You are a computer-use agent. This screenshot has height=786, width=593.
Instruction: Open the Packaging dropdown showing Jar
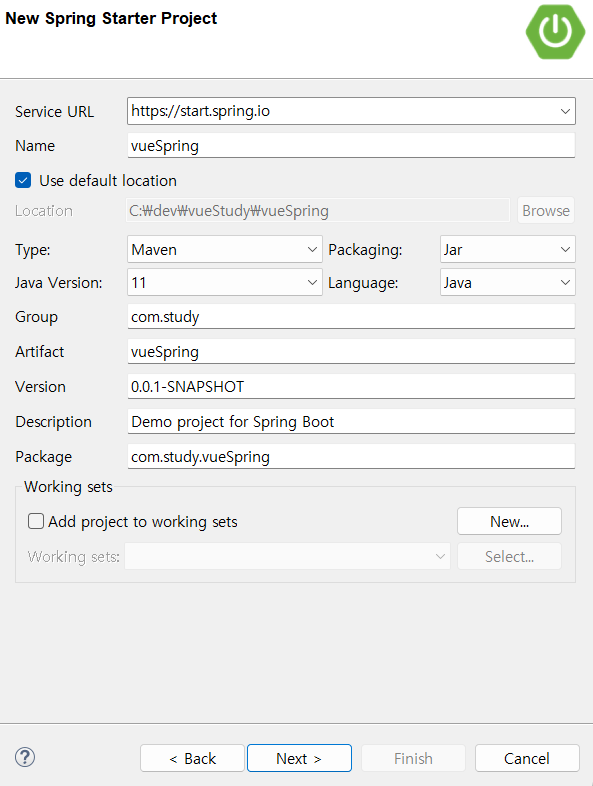coord(508,249)
